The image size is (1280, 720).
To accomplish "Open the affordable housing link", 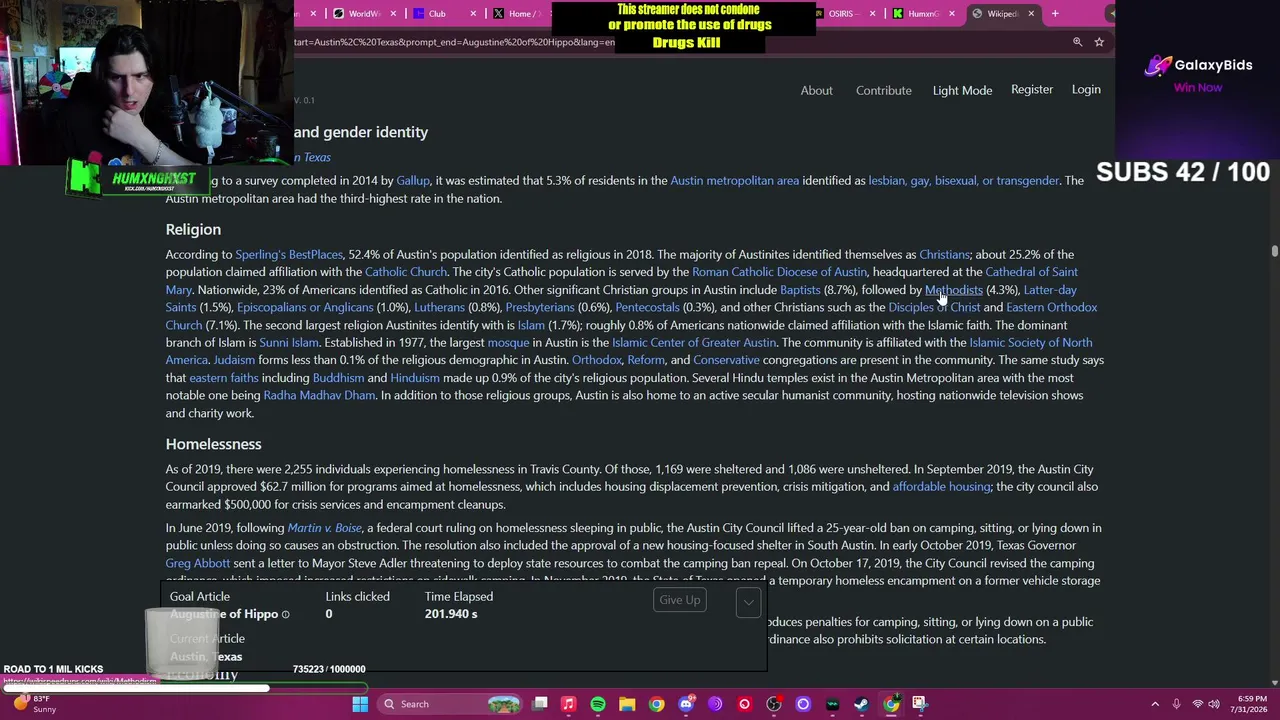I will click(x=941, y=487).
